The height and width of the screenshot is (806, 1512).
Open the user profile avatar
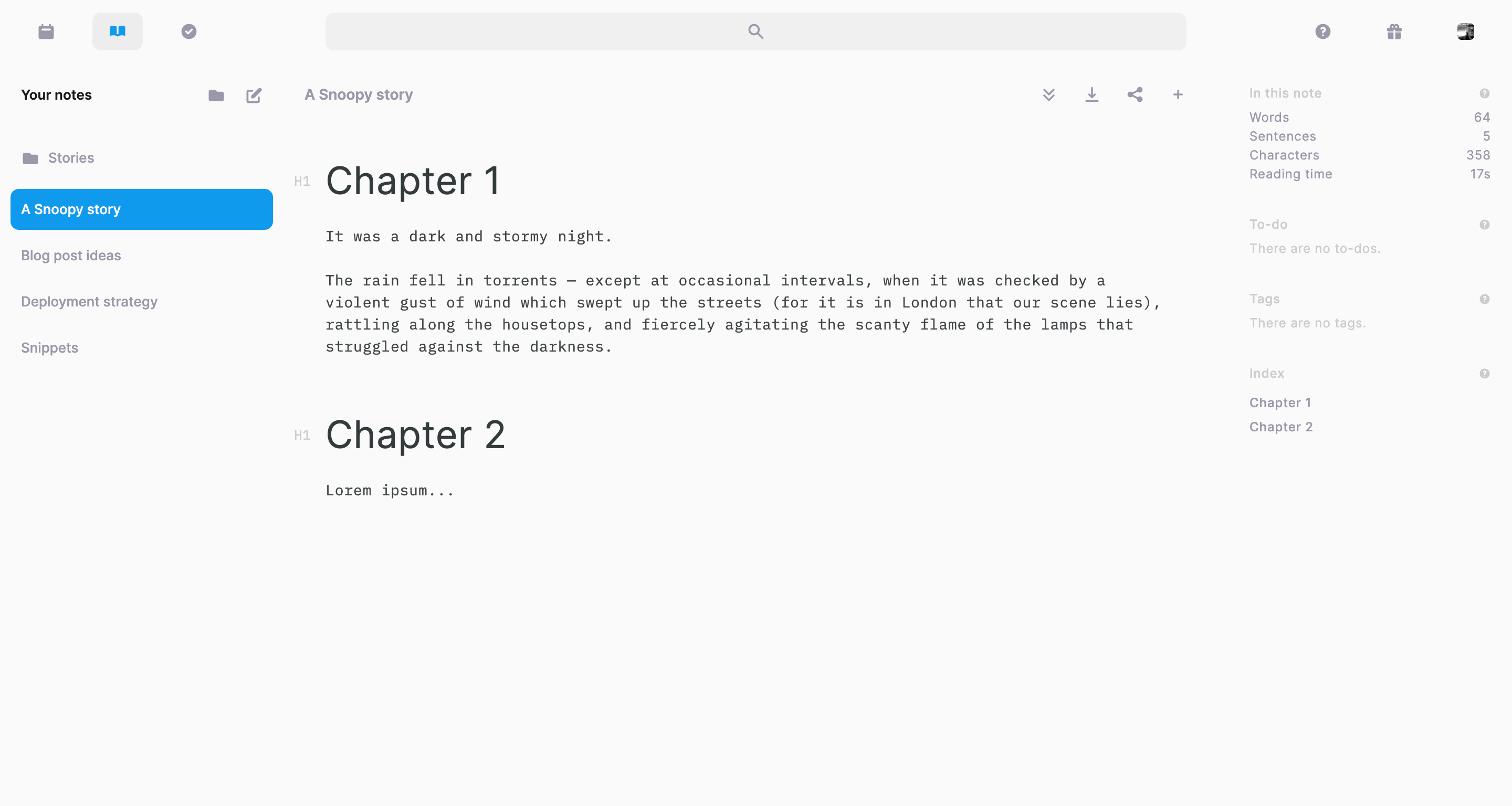point(1465,31)
